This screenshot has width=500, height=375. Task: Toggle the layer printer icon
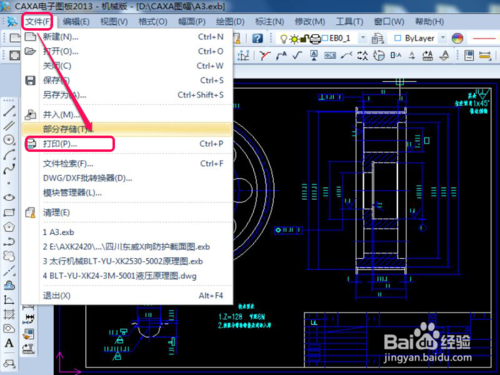tap(315, 39)
